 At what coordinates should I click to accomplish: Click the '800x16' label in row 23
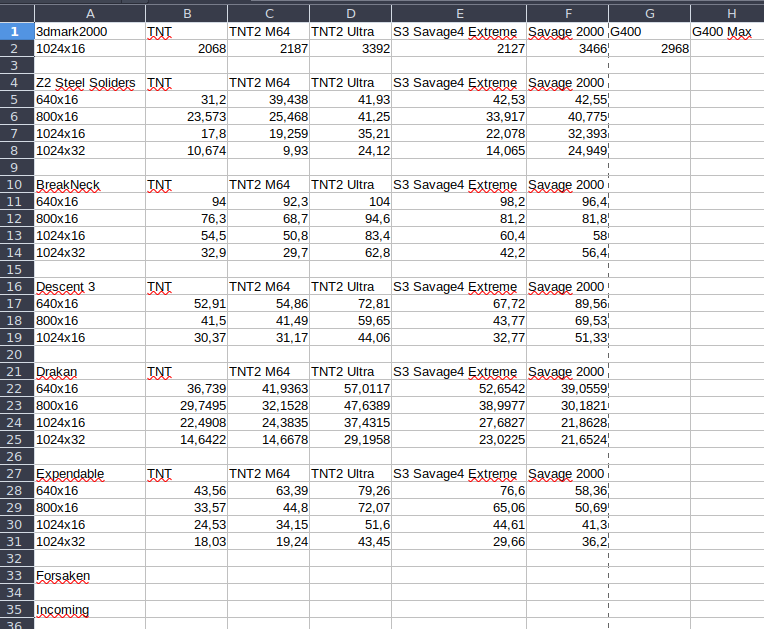pos(90,406)
